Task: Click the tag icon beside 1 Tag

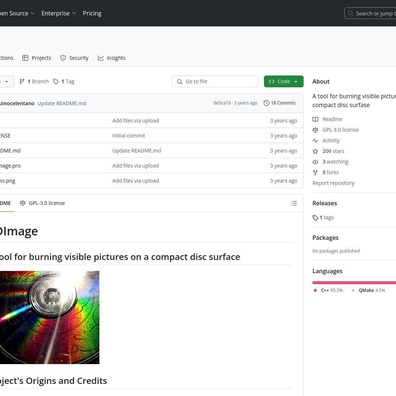Action: (56, 81)
